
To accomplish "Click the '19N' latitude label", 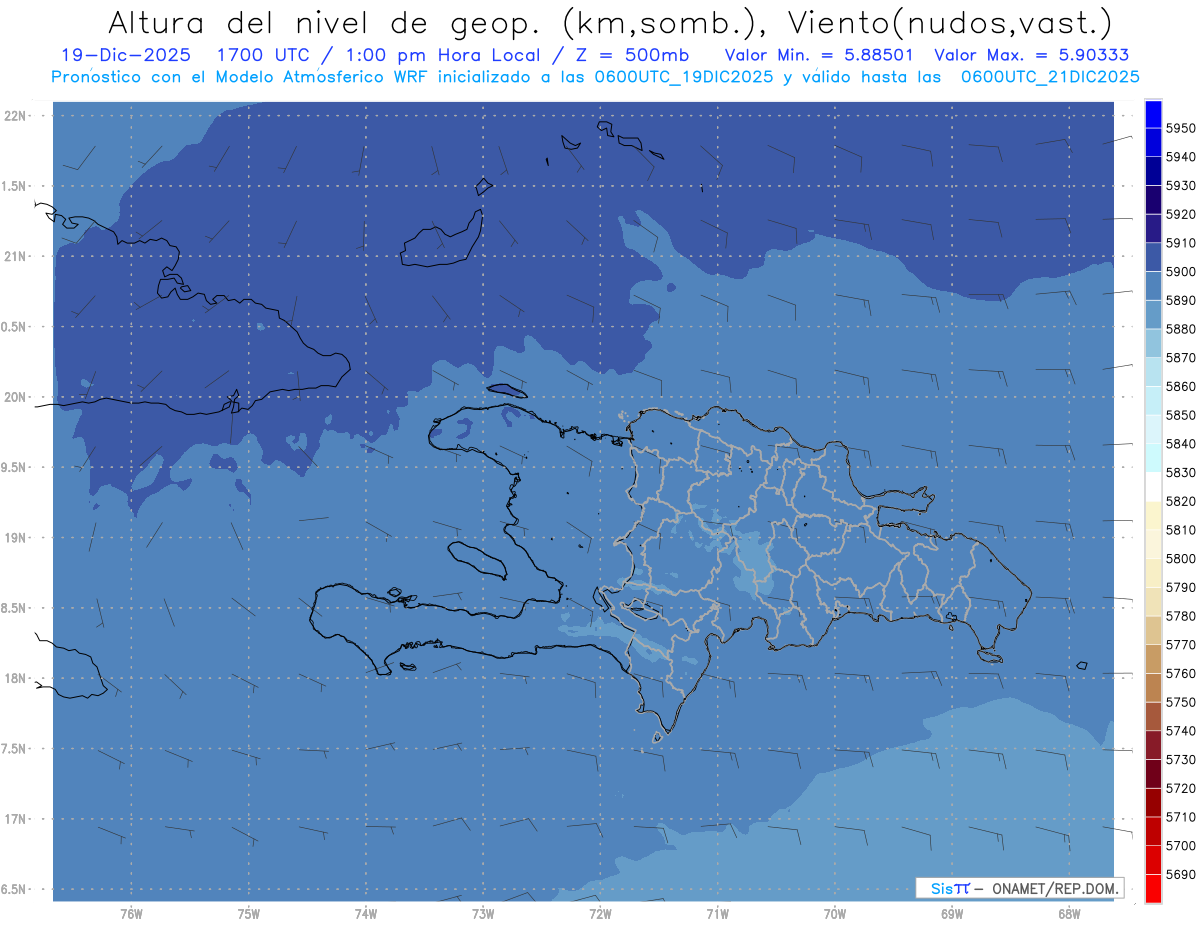I will [16, 538].
